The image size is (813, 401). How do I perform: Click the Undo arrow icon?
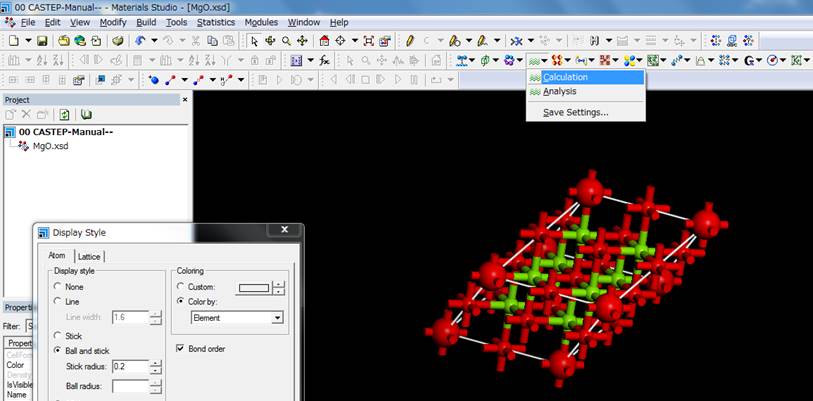(x=139, y=40)
